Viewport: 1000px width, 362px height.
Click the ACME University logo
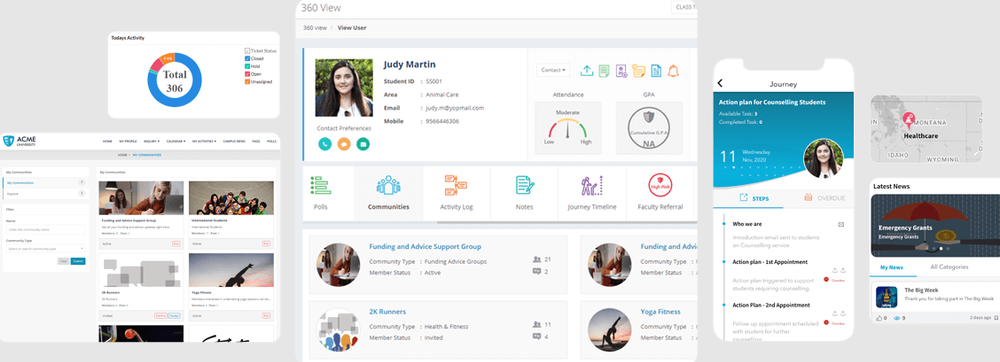point(20,141)
